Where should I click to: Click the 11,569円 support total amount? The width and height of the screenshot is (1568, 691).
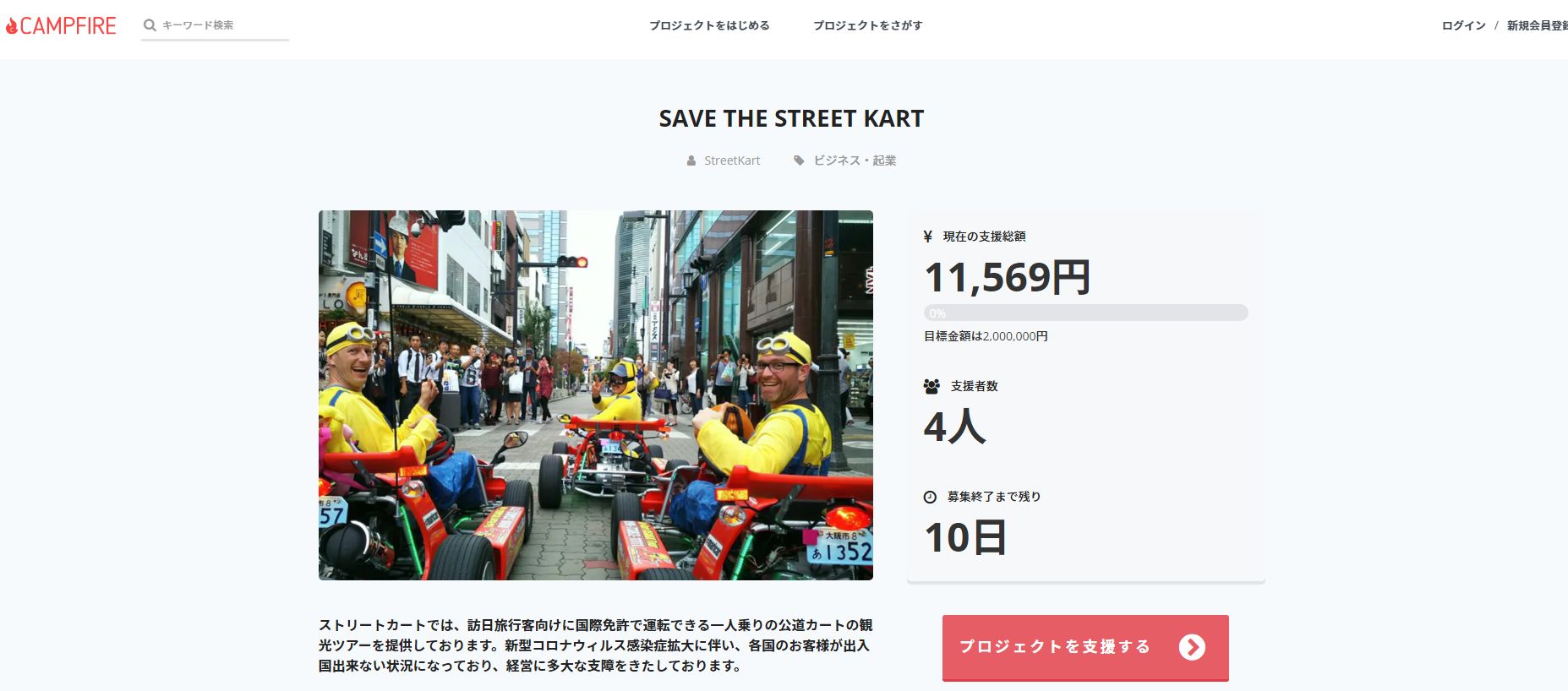[x=1007, y=277]
